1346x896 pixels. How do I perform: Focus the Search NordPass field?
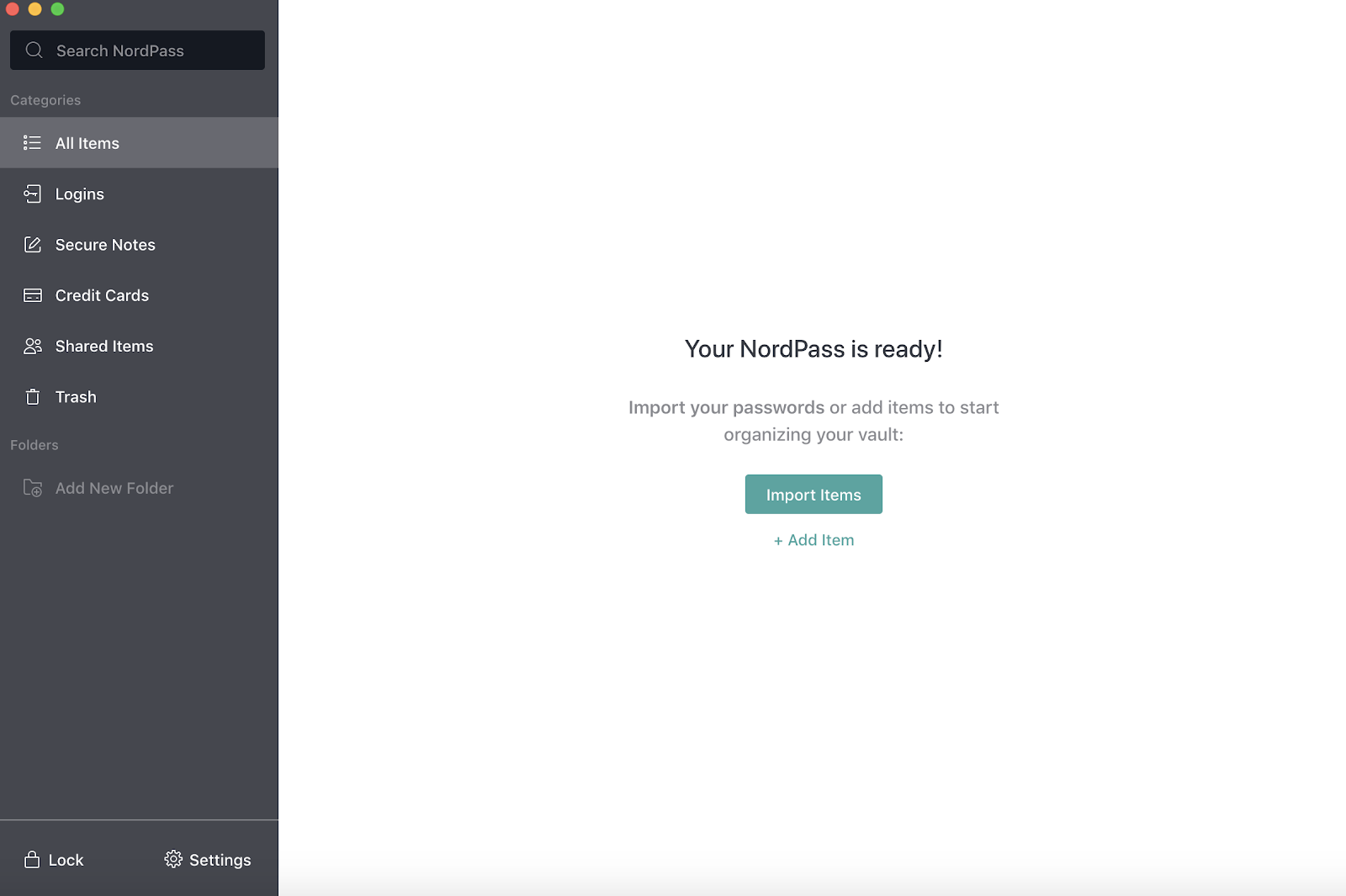[137, 50]
